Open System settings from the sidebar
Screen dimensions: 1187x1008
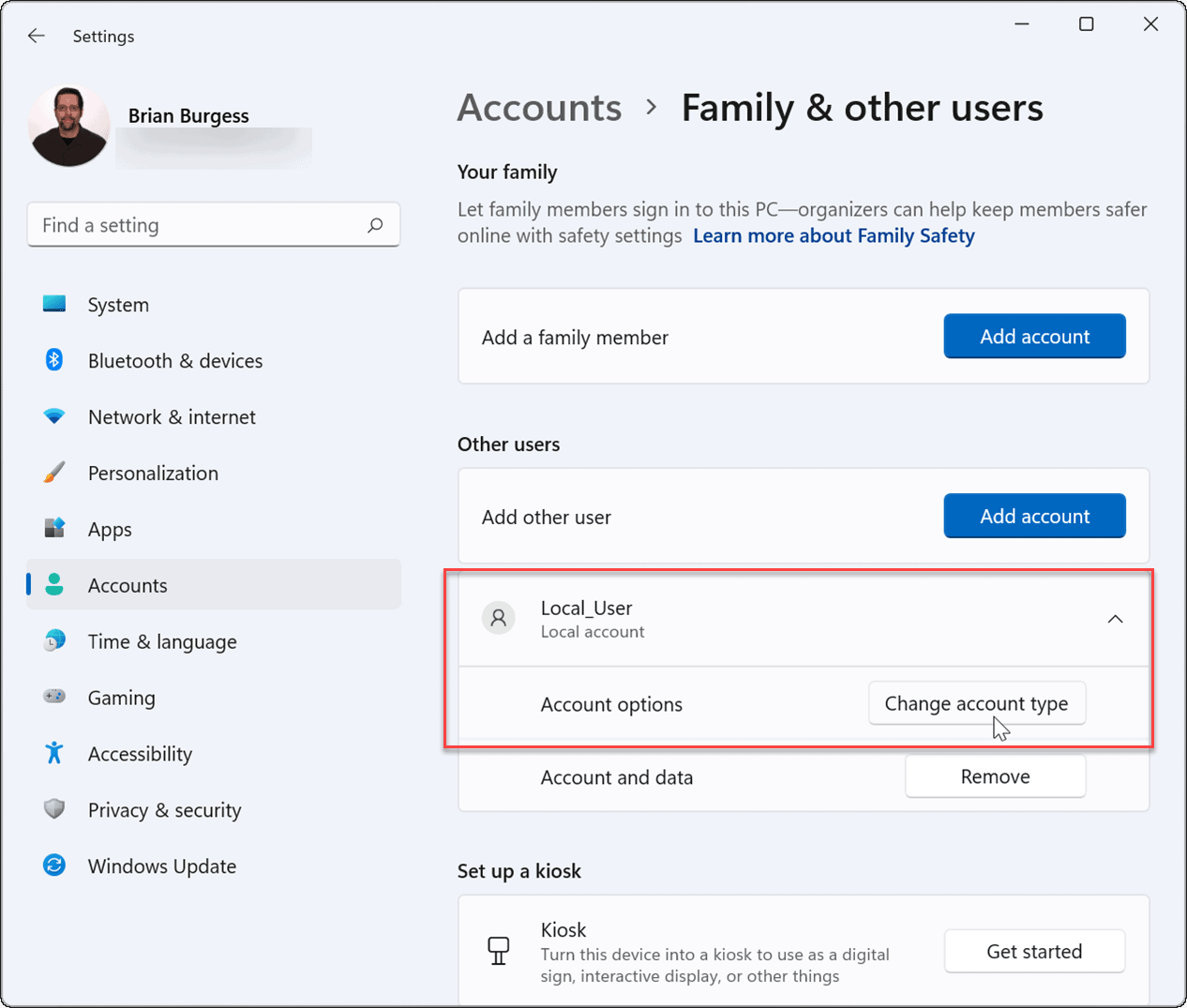click(118, 304)
